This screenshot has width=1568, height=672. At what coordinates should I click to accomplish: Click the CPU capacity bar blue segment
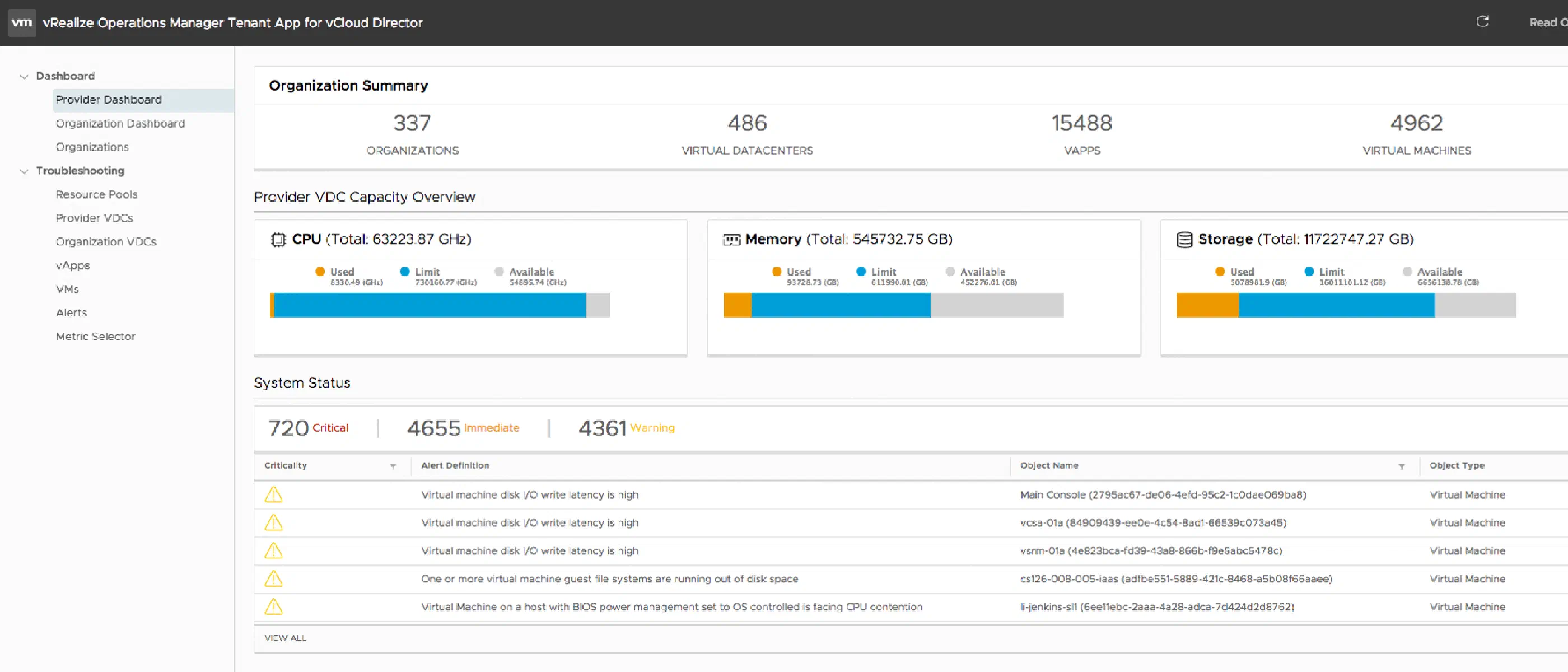[x=430, y=305]
